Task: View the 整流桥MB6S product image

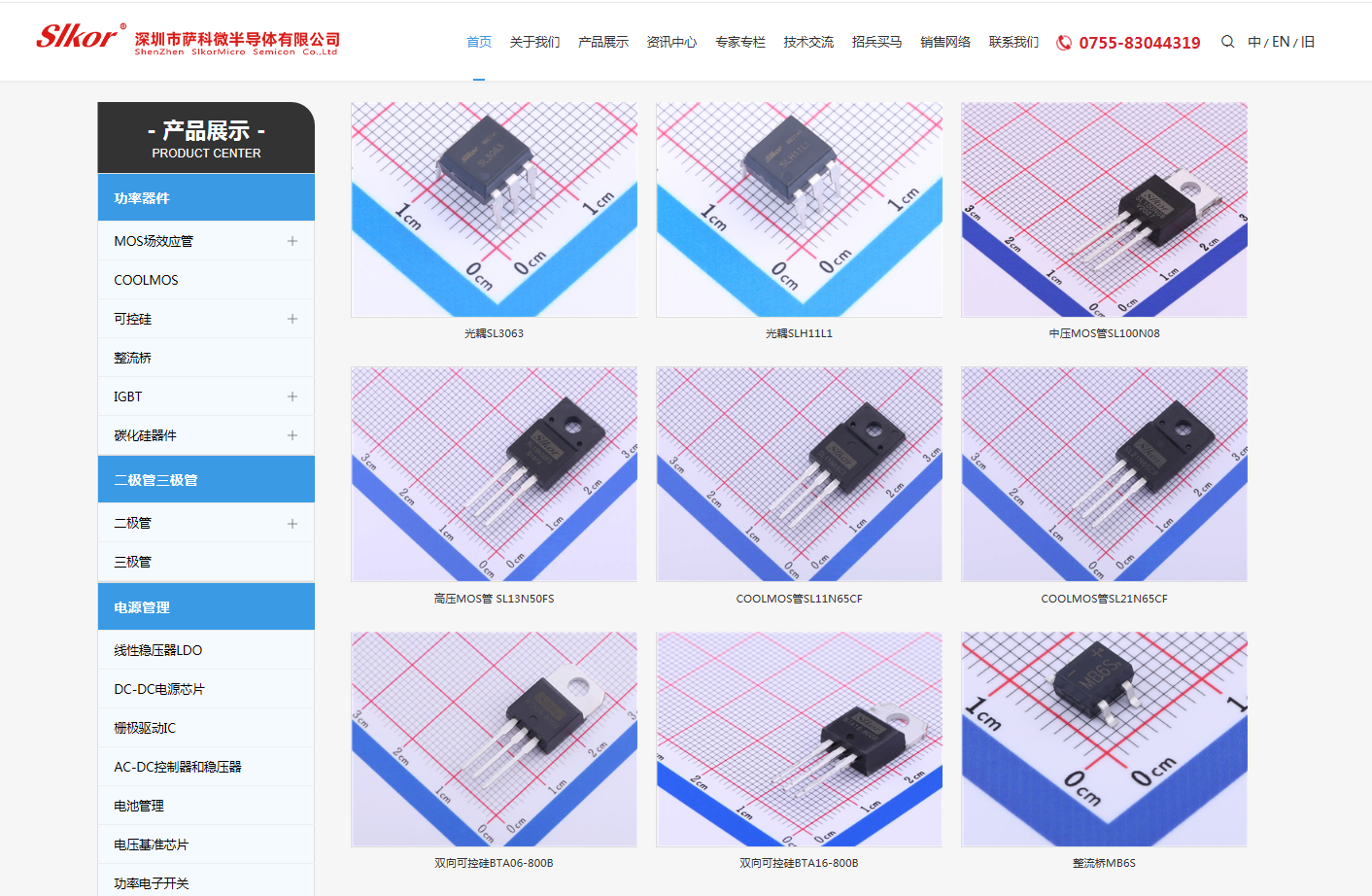Action: coord(1104,740)
